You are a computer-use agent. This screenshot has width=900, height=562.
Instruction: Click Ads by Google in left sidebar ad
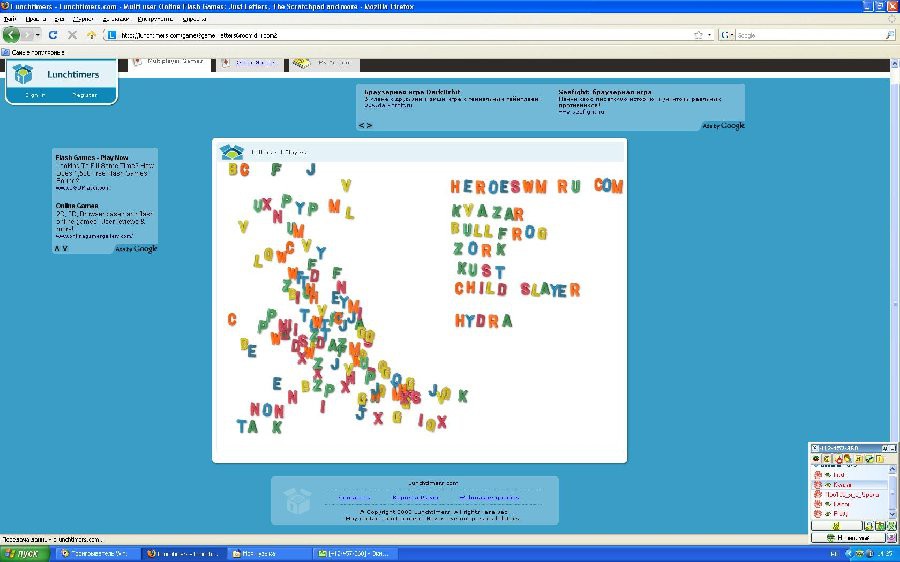click(x=136, y=249)
